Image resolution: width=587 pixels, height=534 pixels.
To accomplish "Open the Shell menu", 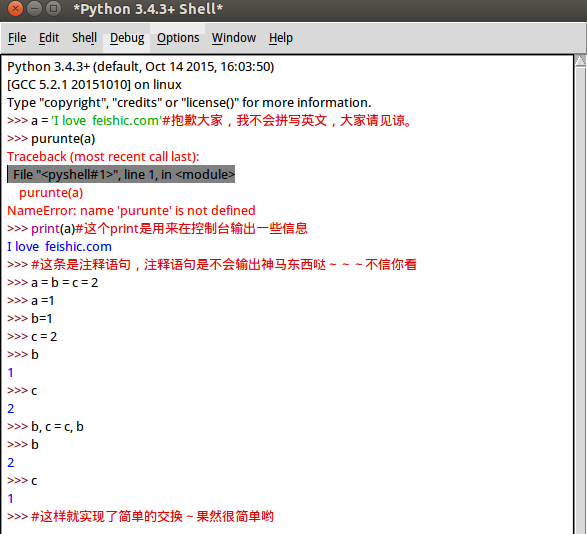I will tap(84, 38).
